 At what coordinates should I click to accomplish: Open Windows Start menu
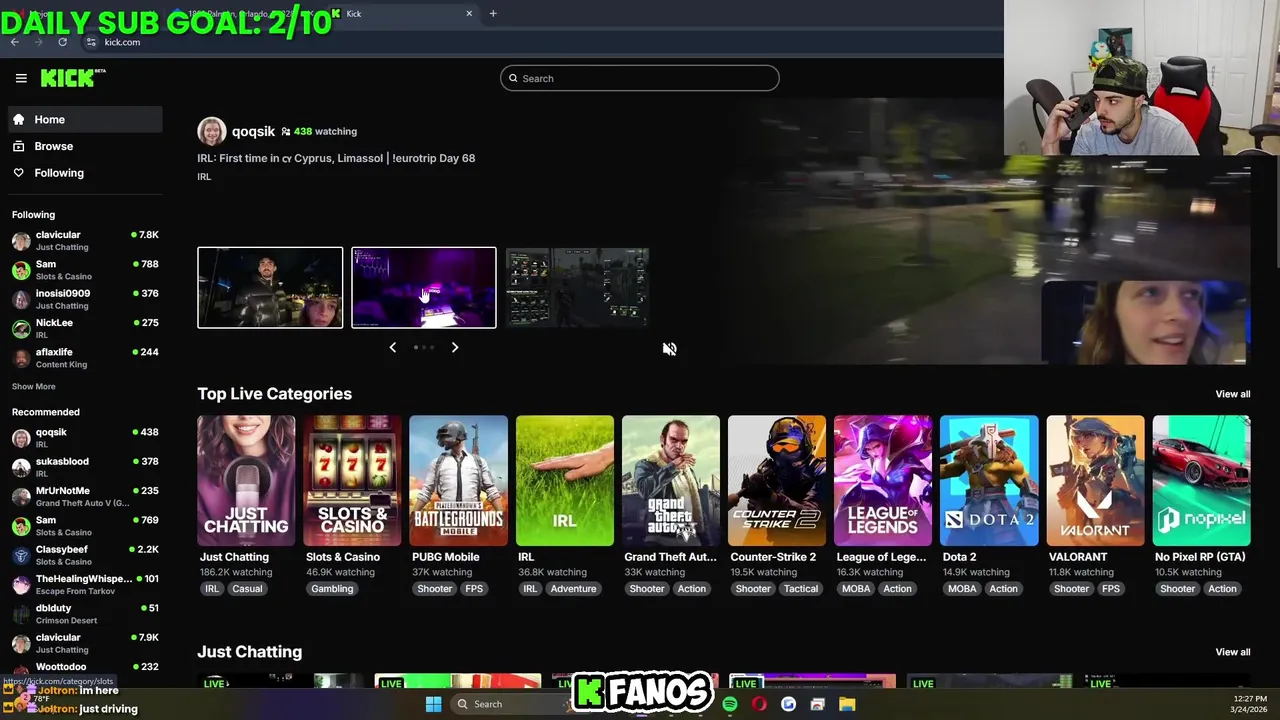click(x=433, y=704)
